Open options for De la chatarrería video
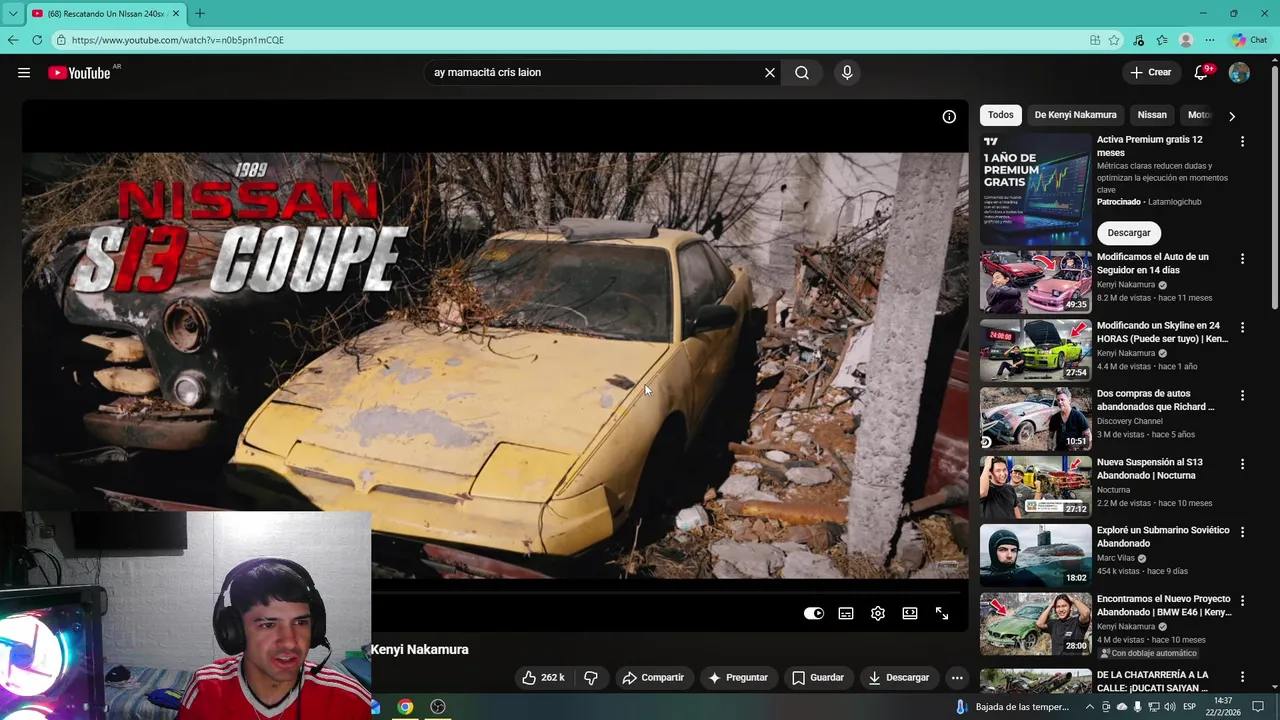This screenshot has height=720, width=1280. click(x=1242, y=677)
